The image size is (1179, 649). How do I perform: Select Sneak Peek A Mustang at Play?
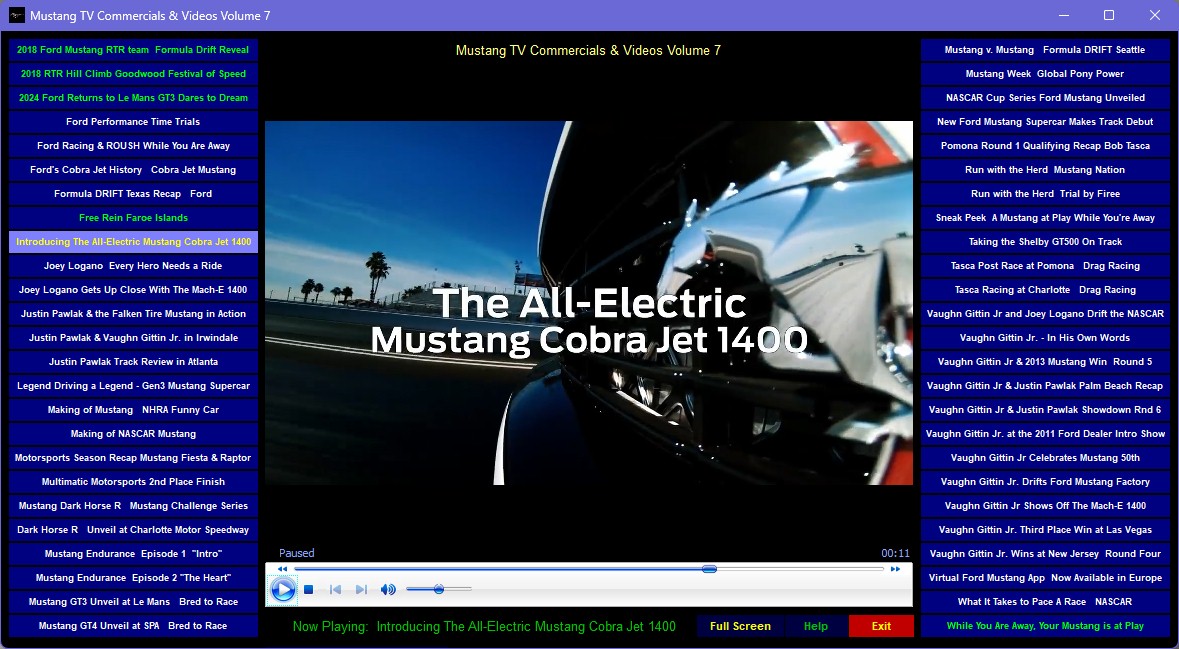click(1045, 218)
